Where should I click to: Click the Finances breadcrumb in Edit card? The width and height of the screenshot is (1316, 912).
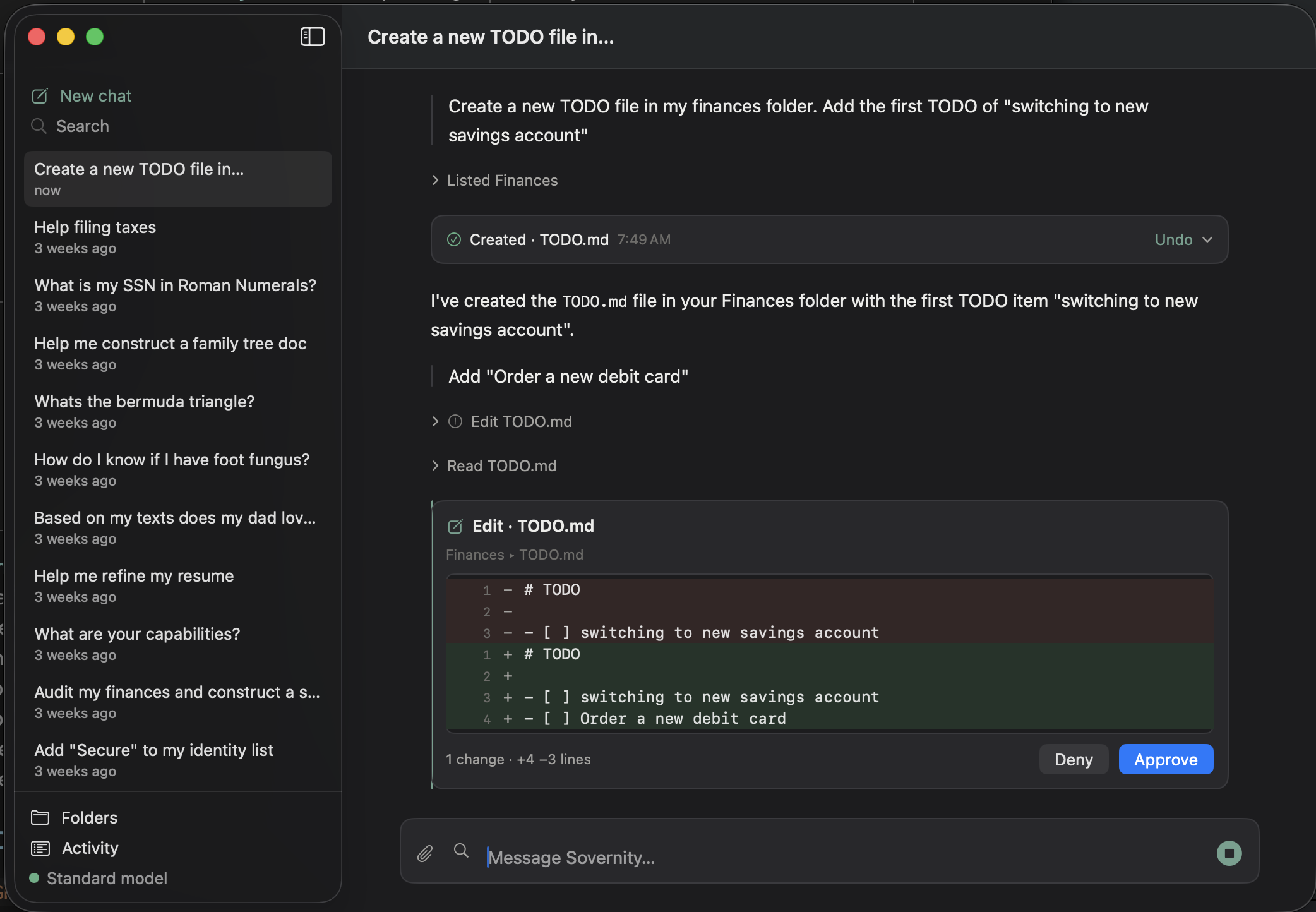click(x=475, y=555)
